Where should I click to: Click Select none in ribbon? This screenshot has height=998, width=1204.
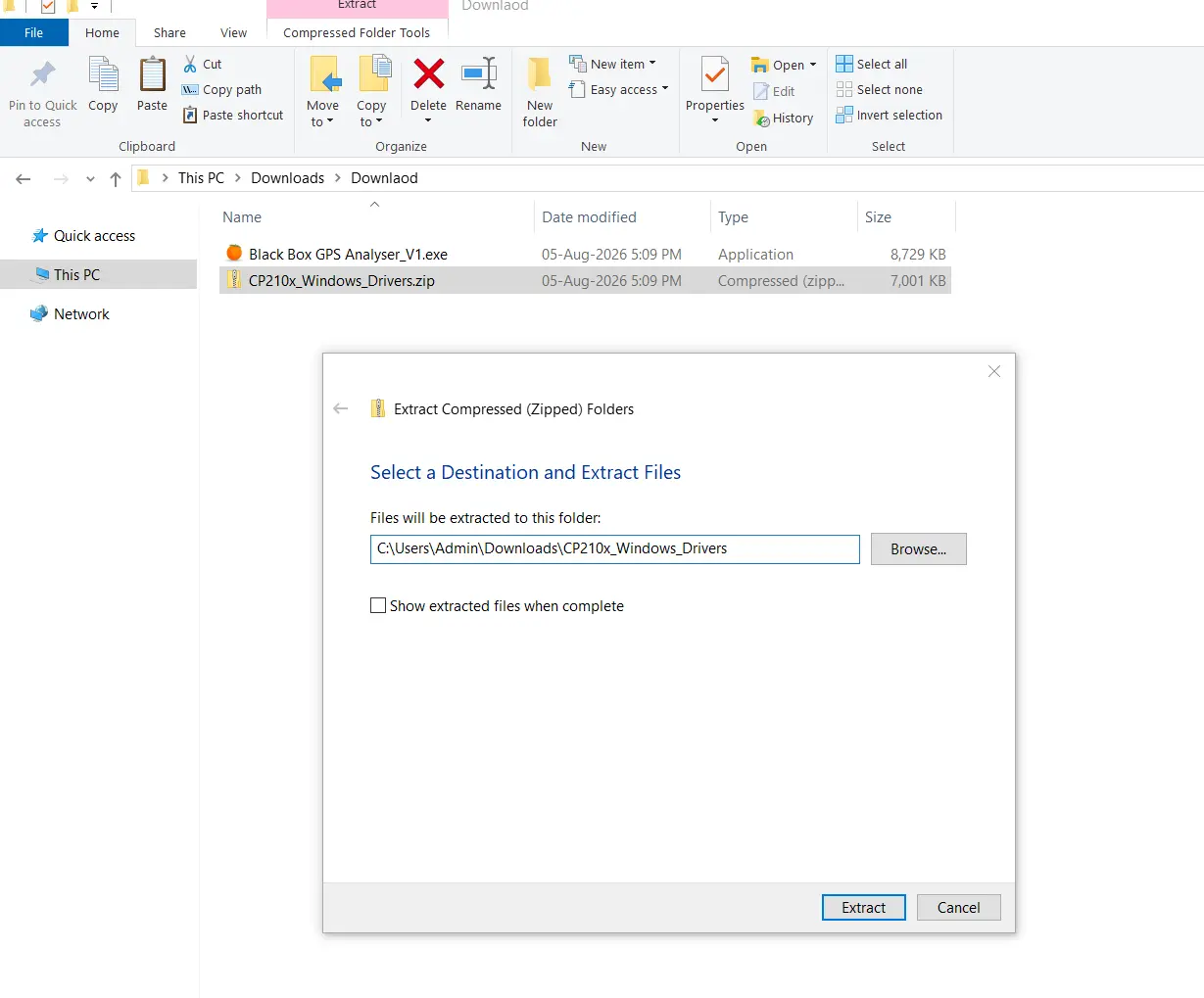pos(880,89)
